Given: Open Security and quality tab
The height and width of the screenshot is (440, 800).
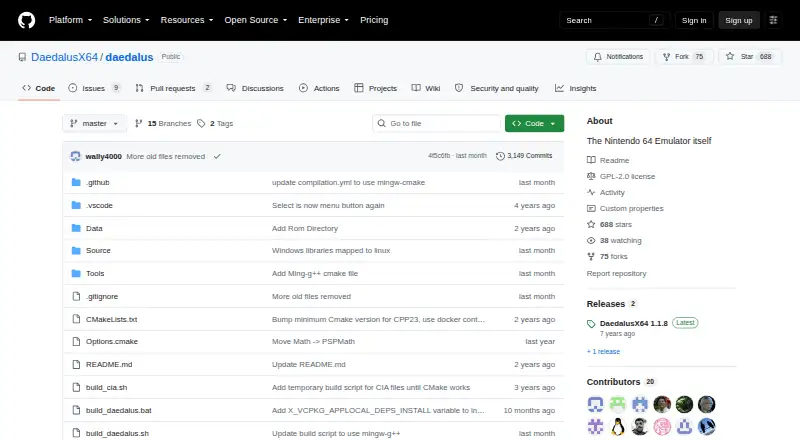Looking at the screenshot, I should 496,88.
